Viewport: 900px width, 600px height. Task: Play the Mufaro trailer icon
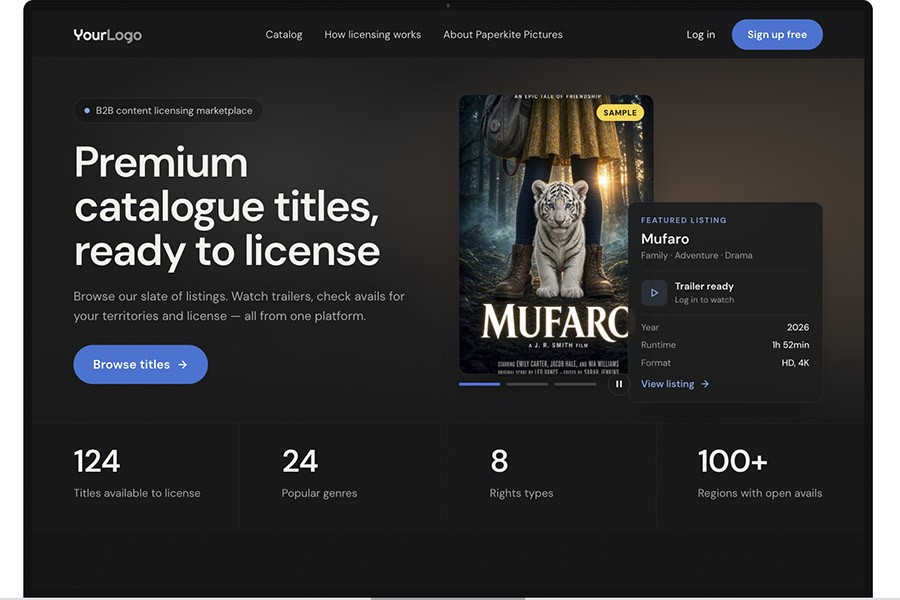[x=654, y=293]
